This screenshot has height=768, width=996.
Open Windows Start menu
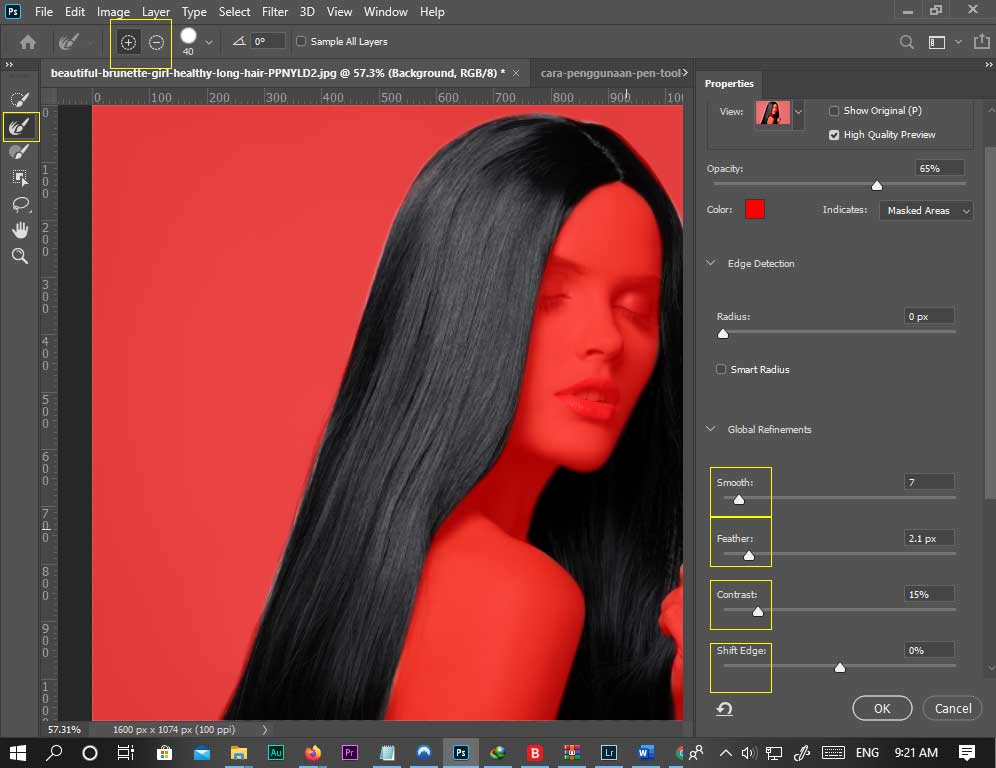click(x=18, y=753)
